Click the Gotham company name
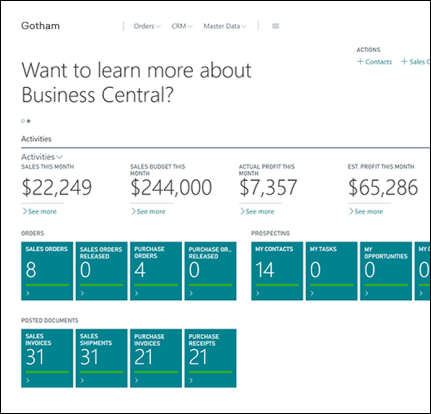The image size is (431, 414). pyautogui.click(x=40, y=26)
